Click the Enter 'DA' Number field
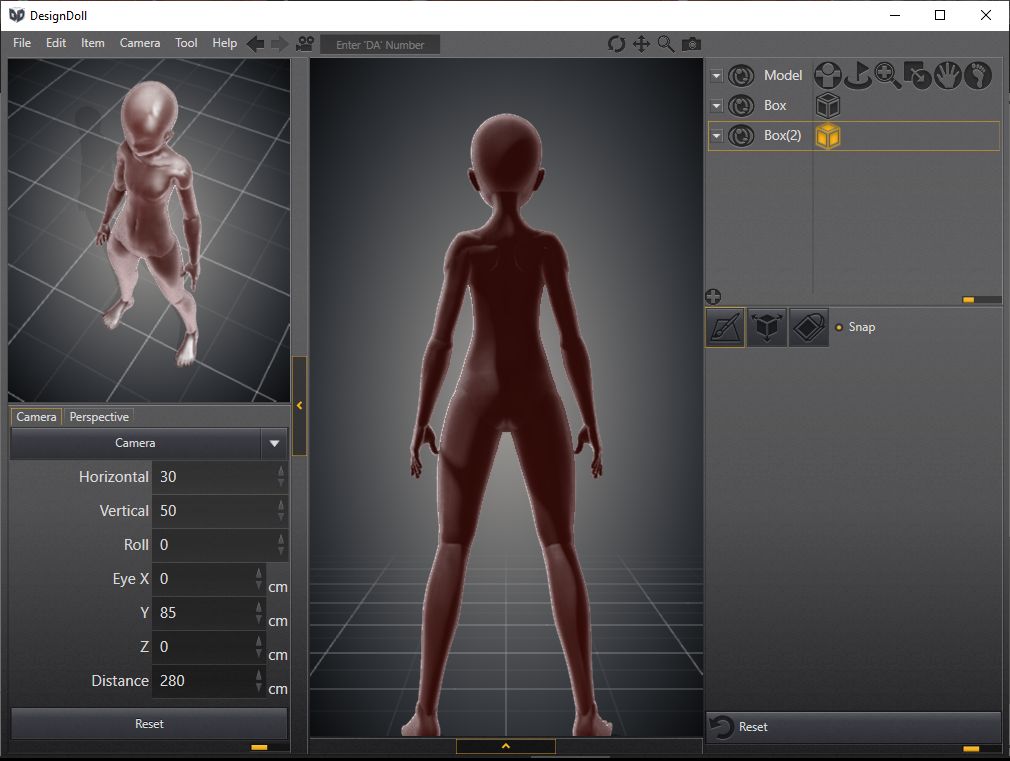Screen dimensions: 1010x761 coord(380,45)
